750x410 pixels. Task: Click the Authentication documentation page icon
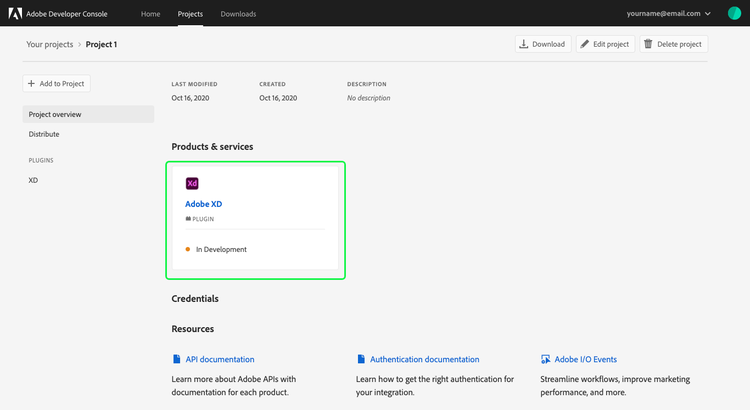tap(361, 359)
